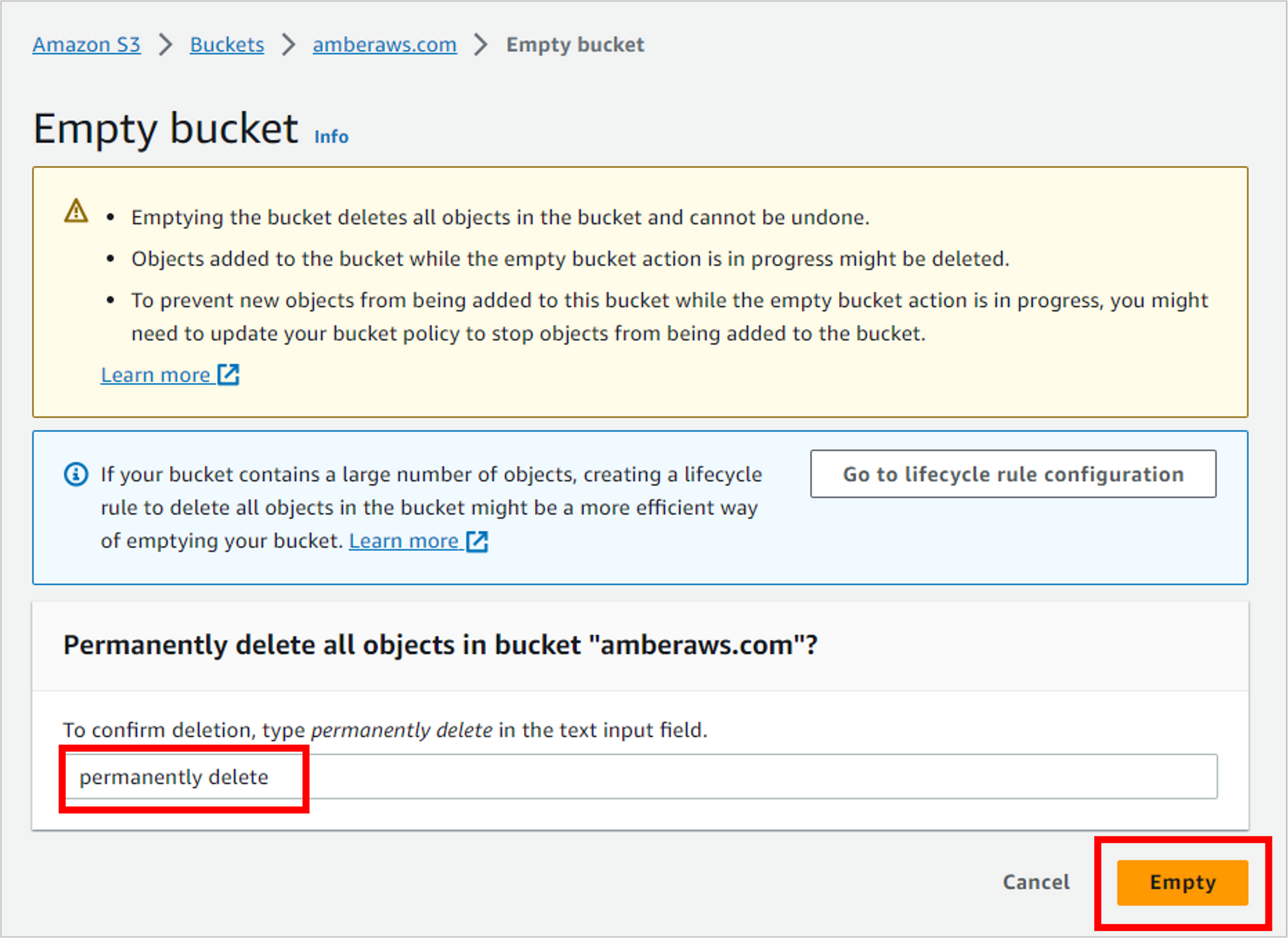Image resolution: width=1288 pixels, height=938 pixels.
Task: Go to the Buckets breadcrumb link
Action: pos(227,44)
